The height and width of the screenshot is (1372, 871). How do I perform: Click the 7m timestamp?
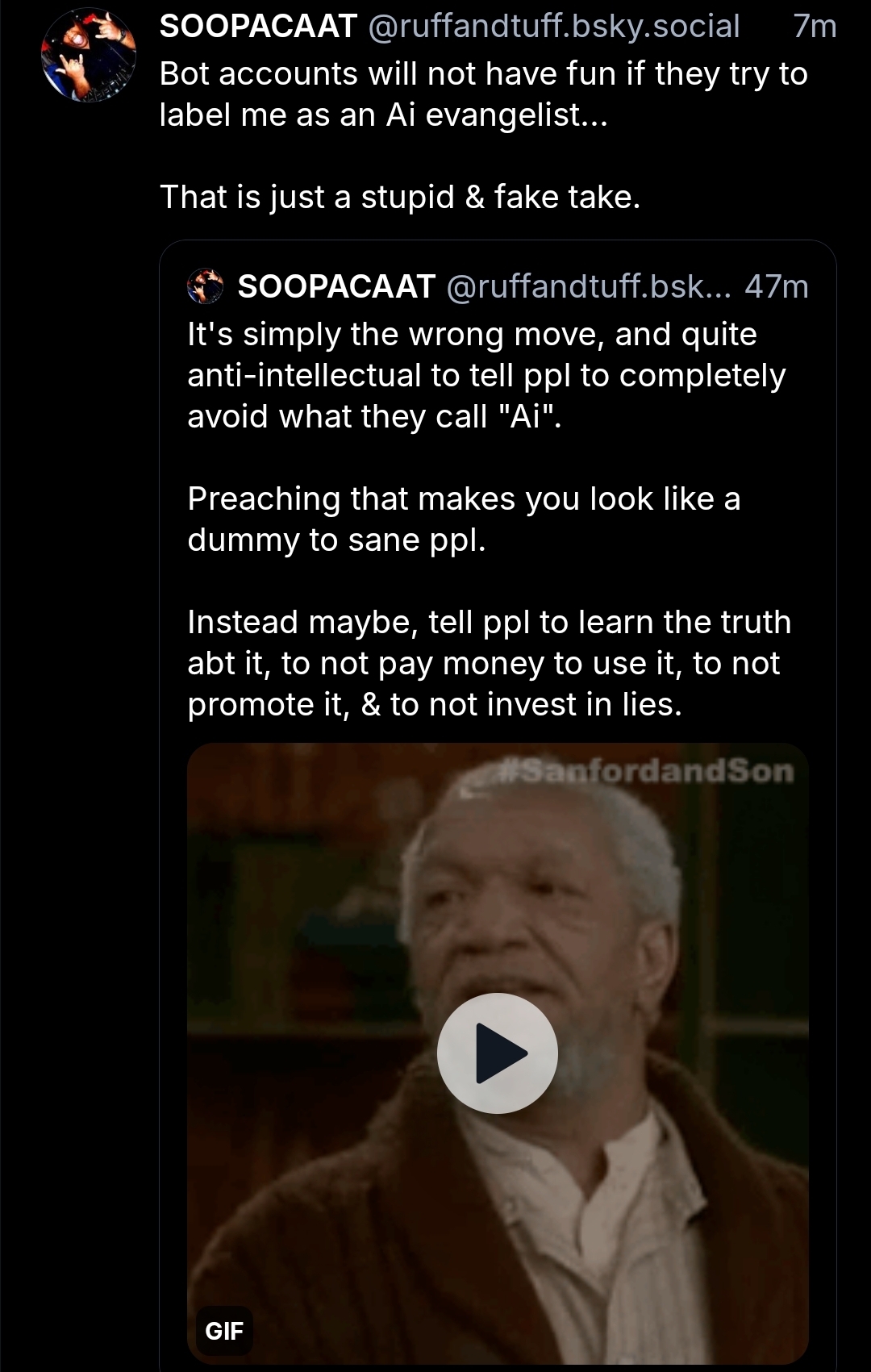(815, 27)
